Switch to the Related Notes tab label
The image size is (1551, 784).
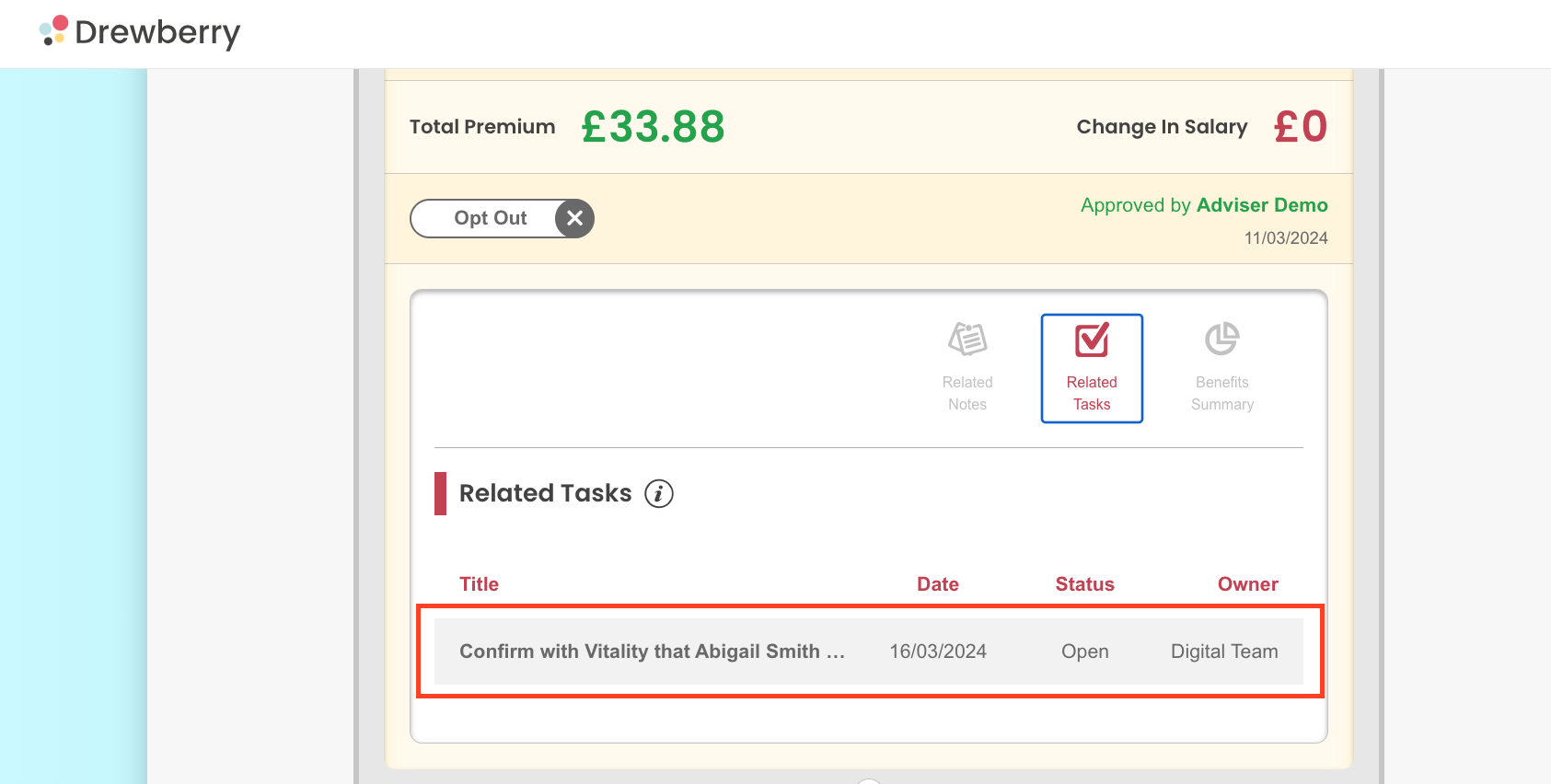(x=967, y=393)
